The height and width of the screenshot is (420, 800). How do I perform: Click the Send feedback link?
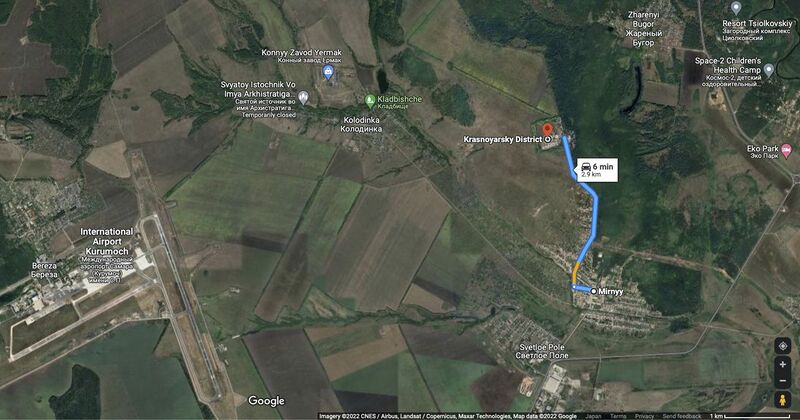pos(682,416)
